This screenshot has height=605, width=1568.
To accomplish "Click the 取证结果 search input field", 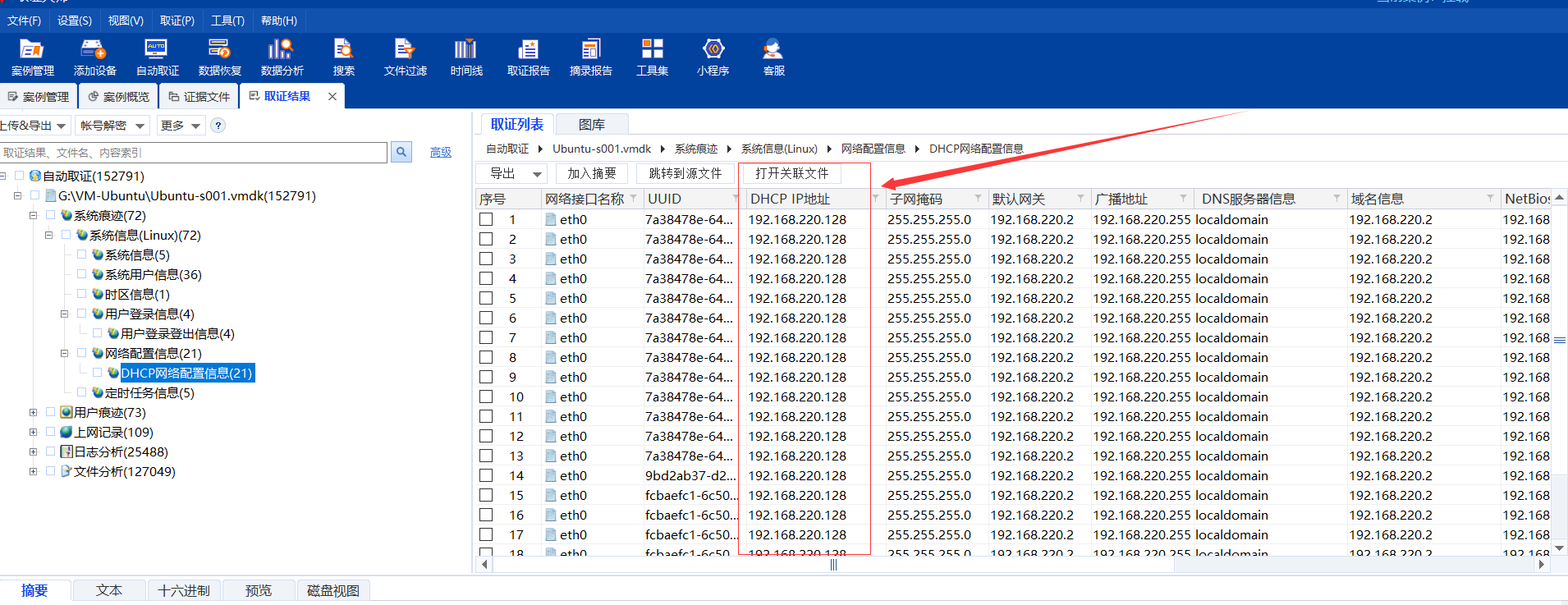I will coord(194,152).
